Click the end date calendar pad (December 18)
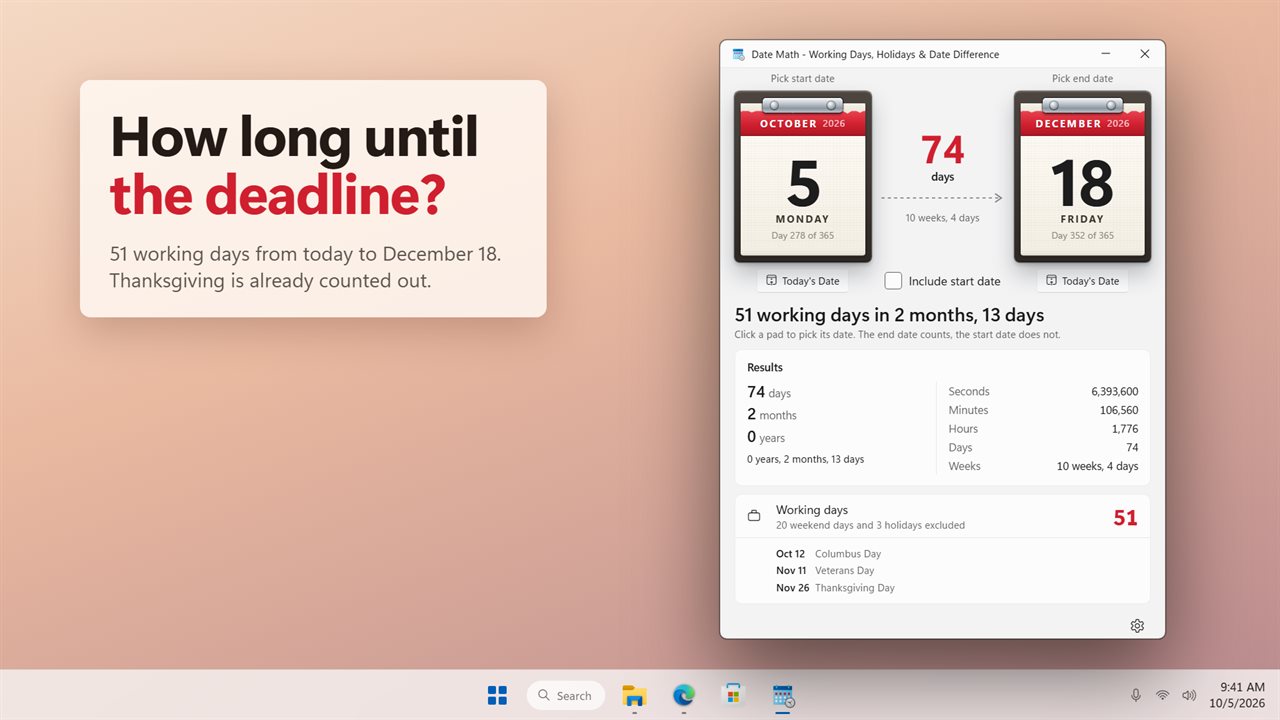The width and height of the screenshot is (1280, 720). click(x=1083, y=177)
